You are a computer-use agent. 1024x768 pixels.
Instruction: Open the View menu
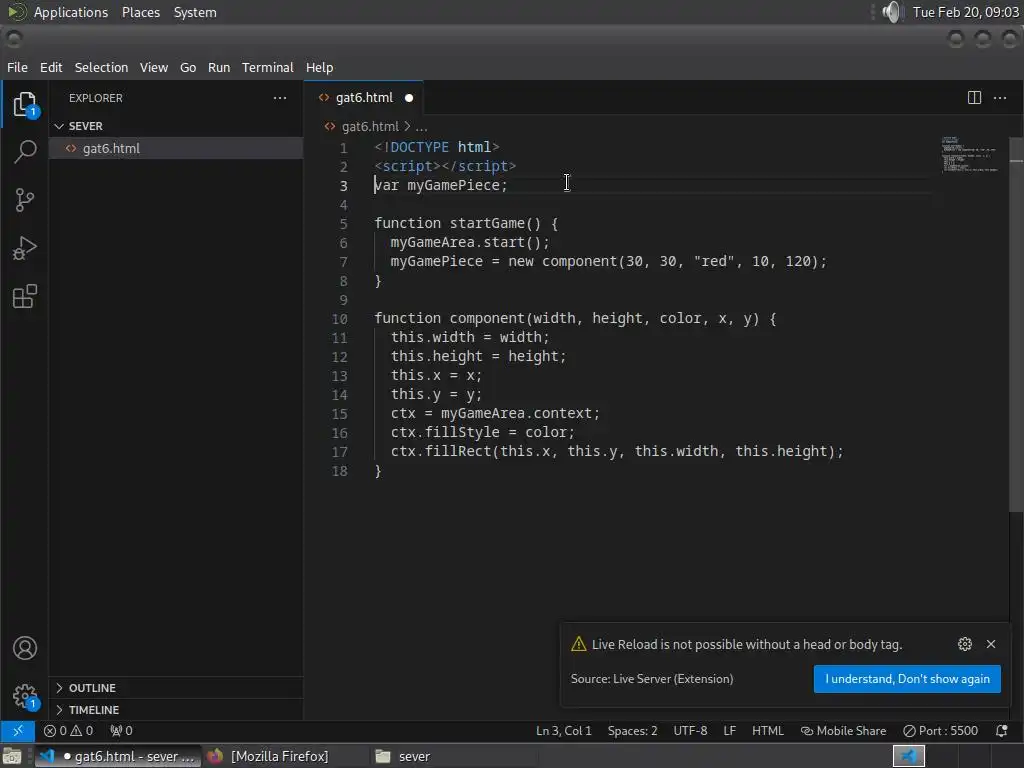153,67
